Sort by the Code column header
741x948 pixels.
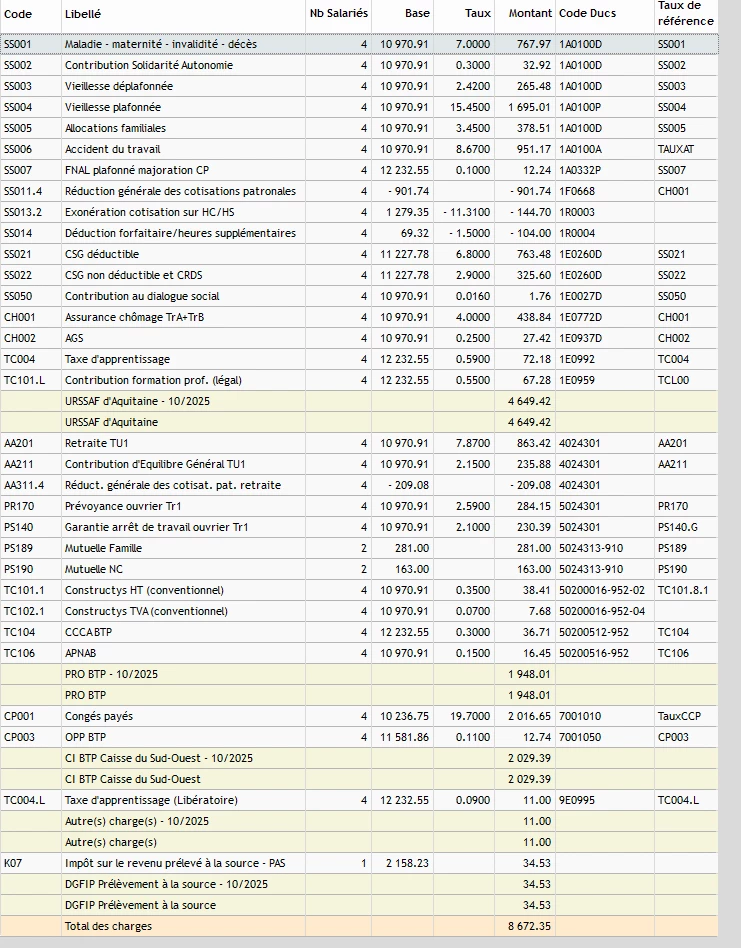click(18, 14)
